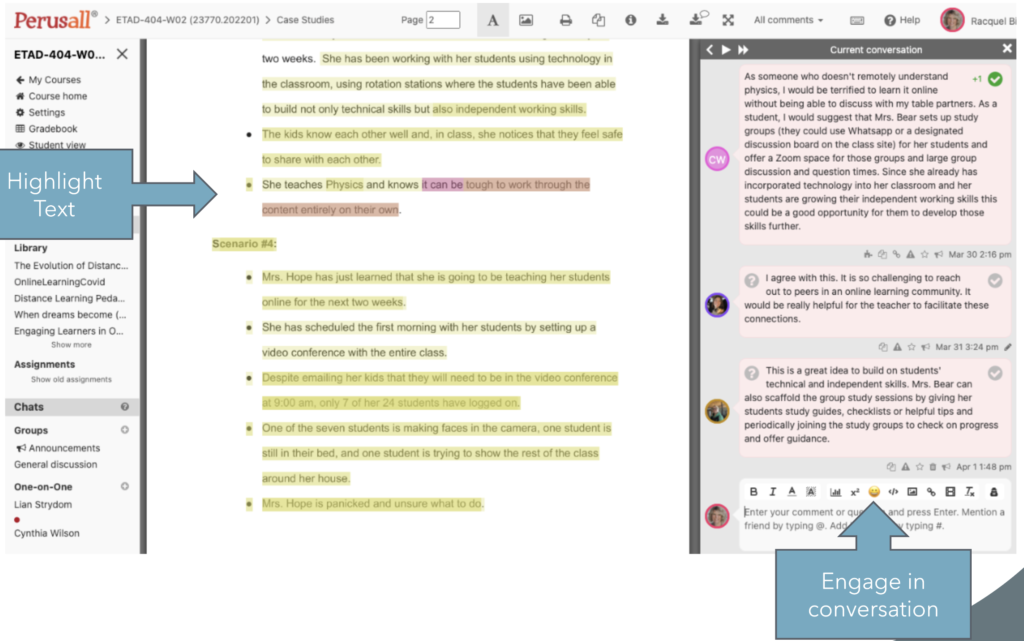
Task: Open the print option in the top toolbar
Action: click(x=567, y=19)
